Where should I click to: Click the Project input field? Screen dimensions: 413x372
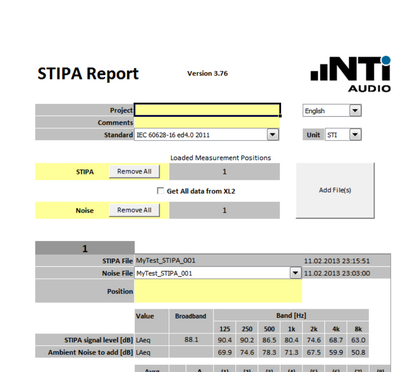pyautogui.click(x=207, y=110)
